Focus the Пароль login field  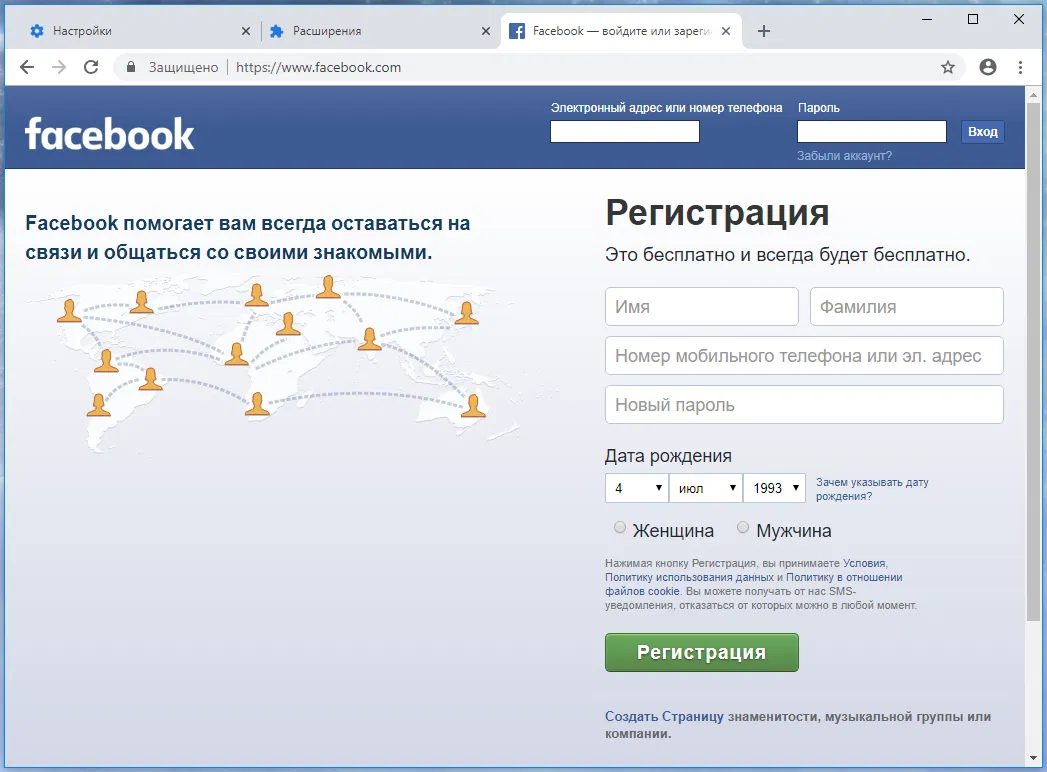[871, 132]
